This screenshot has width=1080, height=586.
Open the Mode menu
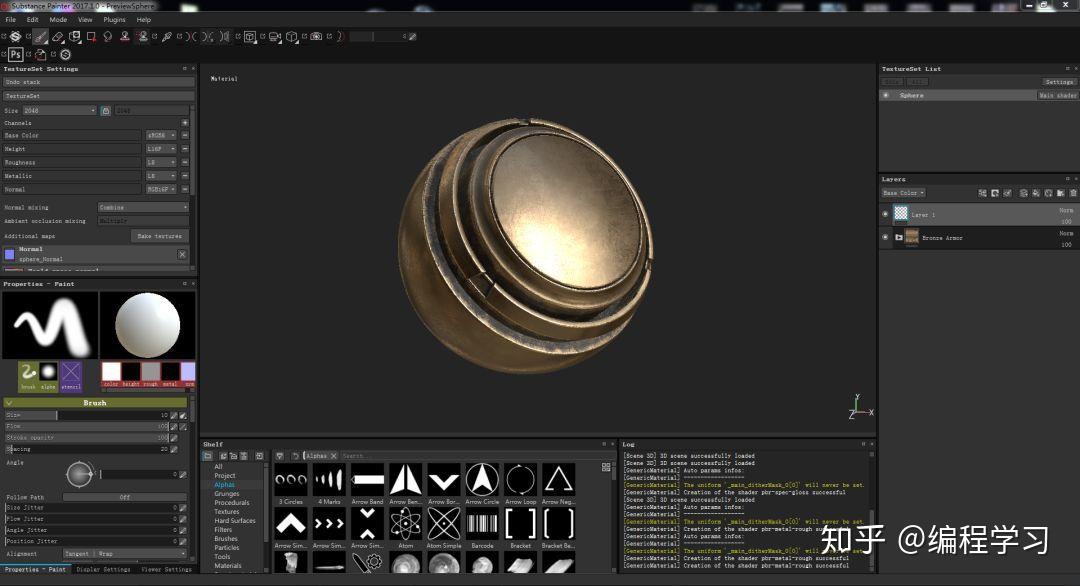click(58, 19)
